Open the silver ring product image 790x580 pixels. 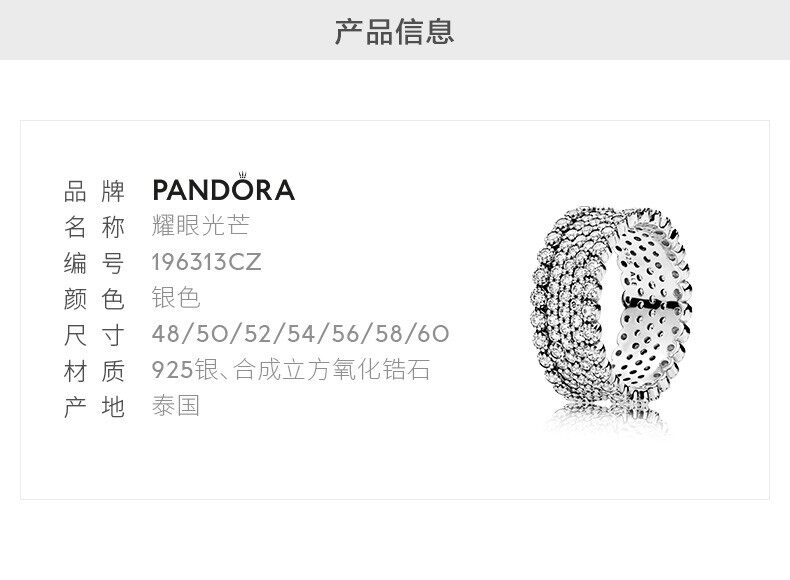613,304
